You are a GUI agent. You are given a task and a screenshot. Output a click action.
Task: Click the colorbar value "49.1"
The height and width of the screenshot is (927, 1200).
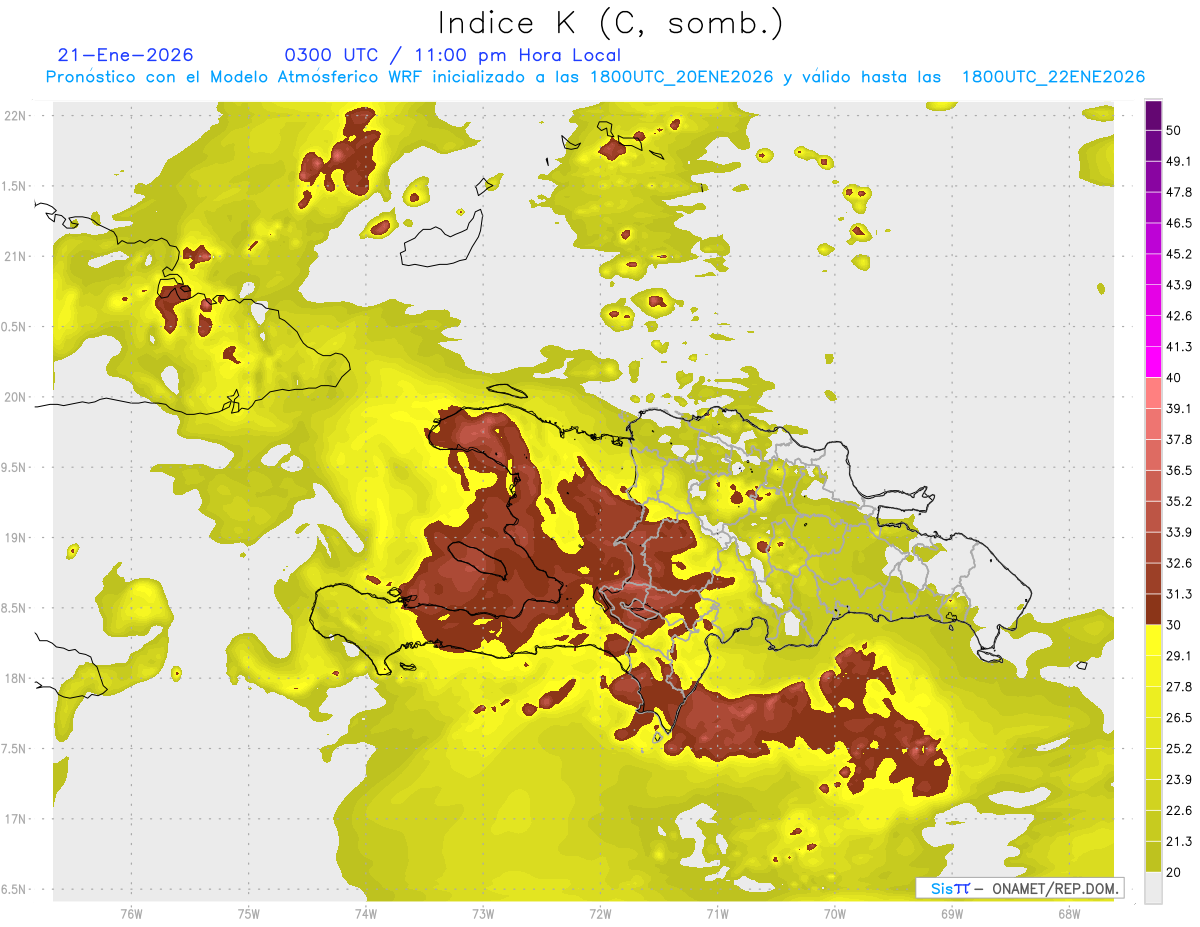coord(1180,162)
